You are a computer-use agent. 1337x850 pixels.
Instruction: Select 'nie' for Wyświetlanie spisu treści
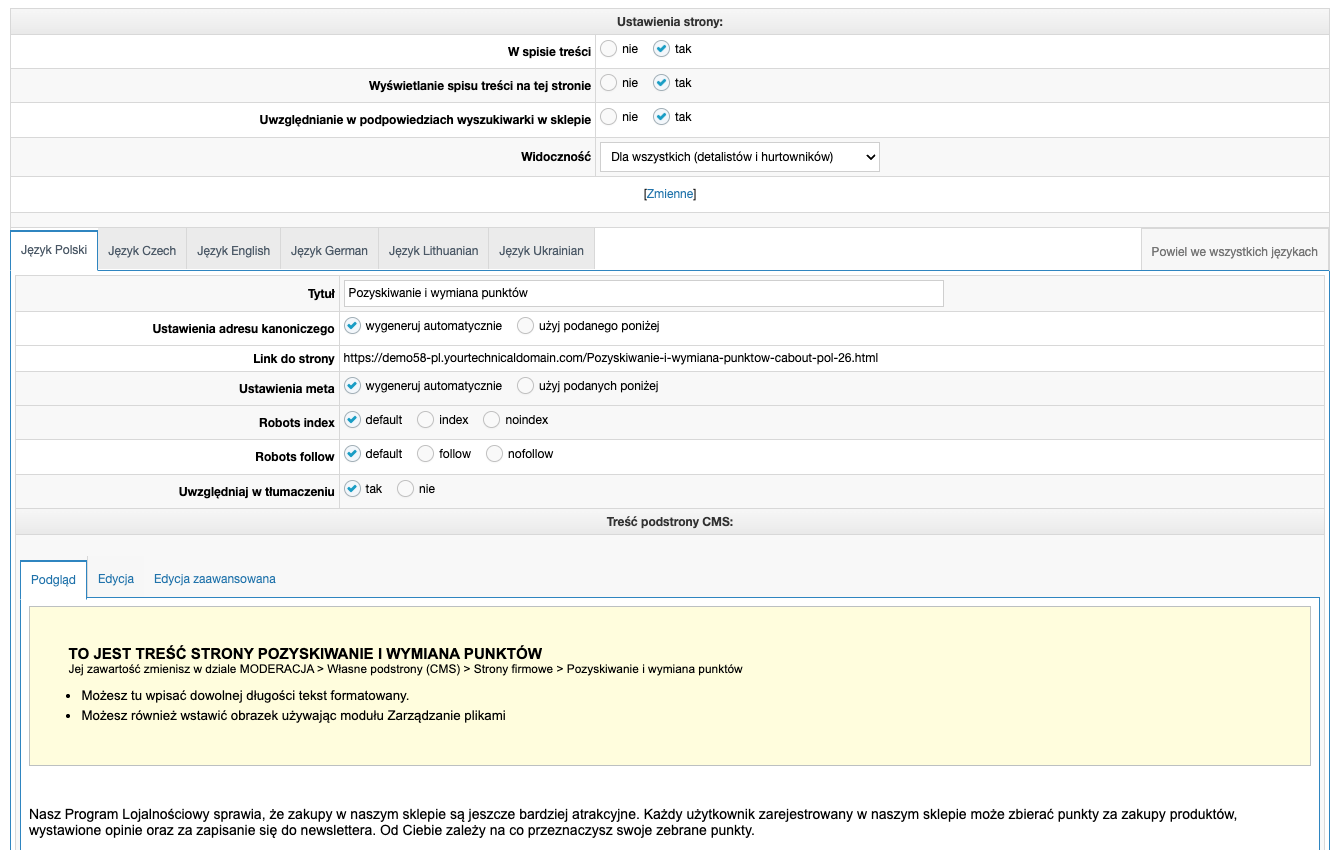[609, 83]
